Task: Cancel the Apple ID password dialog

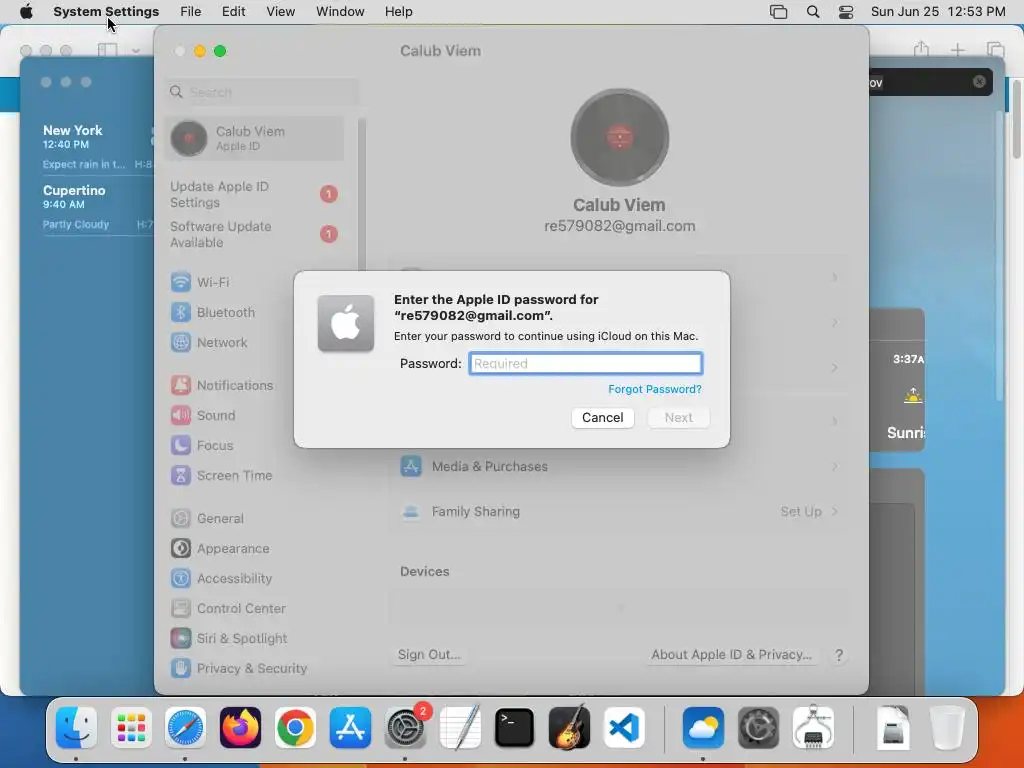Action: [x=602, y=418]
